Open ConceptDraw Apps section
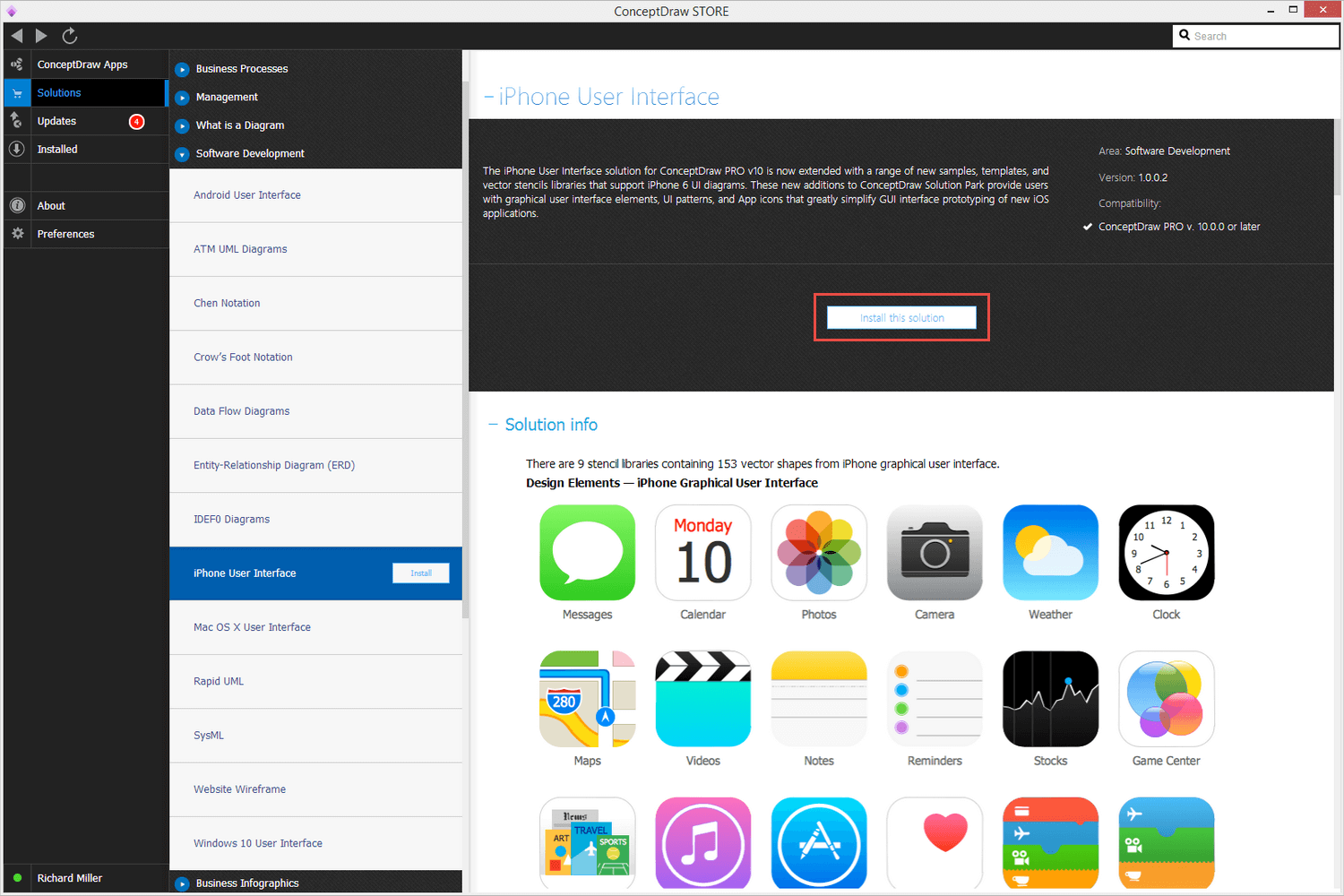The image size is (1344, 896). [86, 65]
